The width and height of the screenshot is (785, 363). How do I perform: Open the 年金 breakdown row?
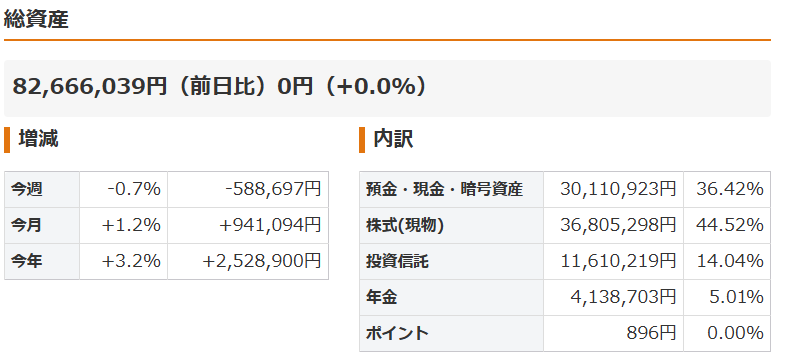[x=565, y=298]
